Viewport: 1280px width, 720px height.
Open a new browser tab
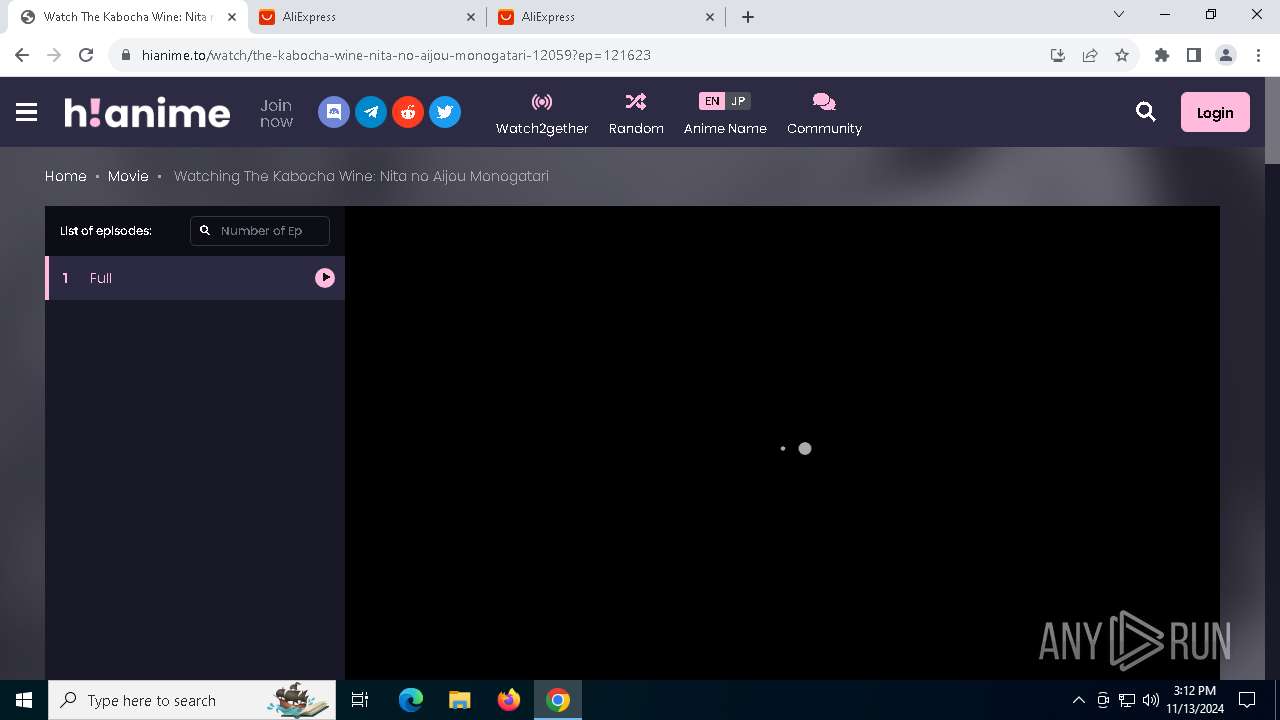tap(748, 17)
